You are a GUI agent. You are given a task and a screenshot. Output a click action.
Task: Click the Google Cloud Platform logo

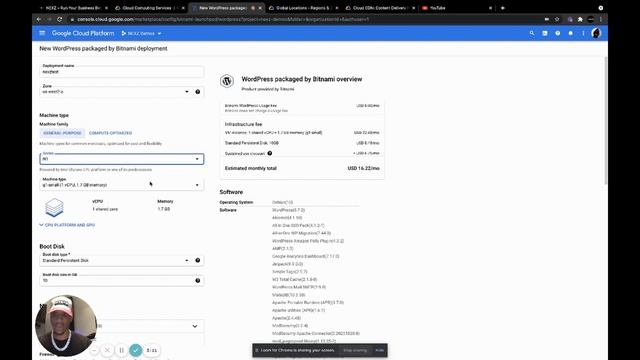tap(83, 33)
